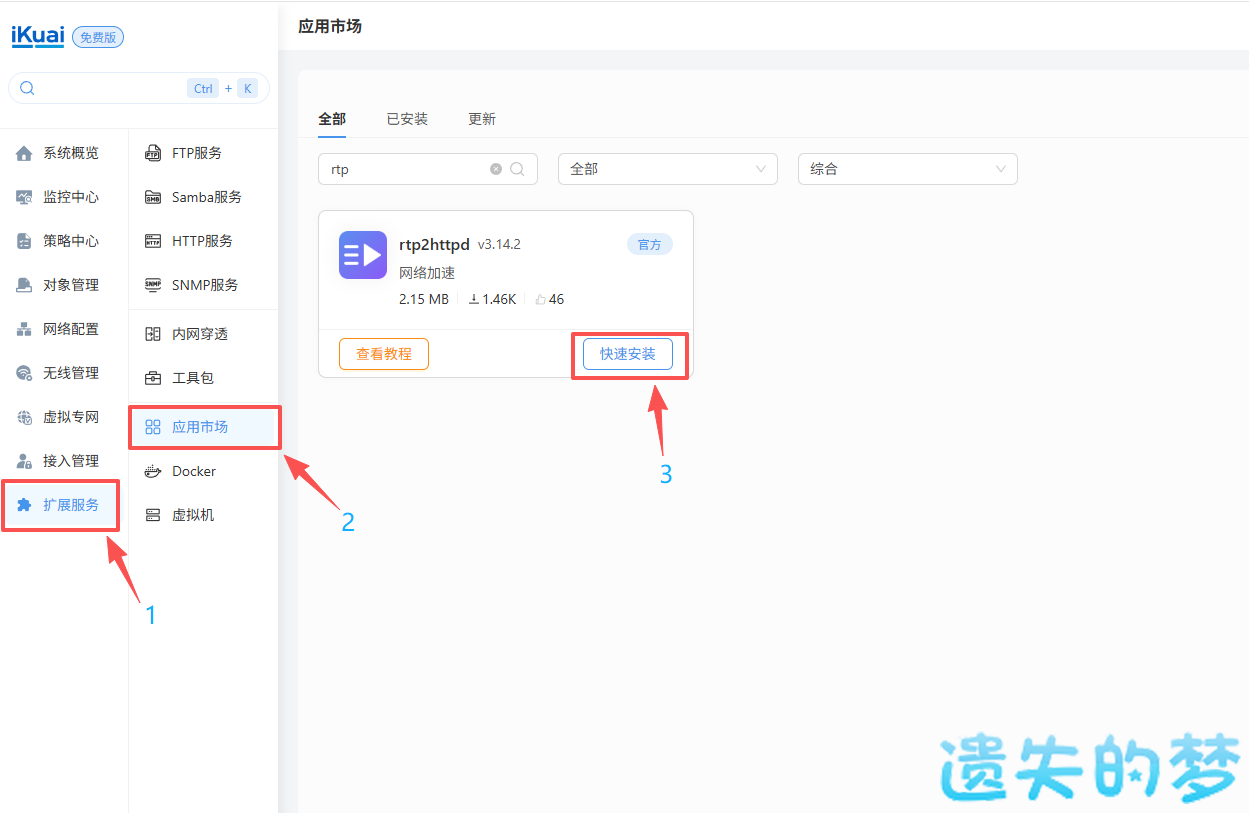Click the magnifier icon in the sidebar search box
1249x813 pixels.
[27, 88]
